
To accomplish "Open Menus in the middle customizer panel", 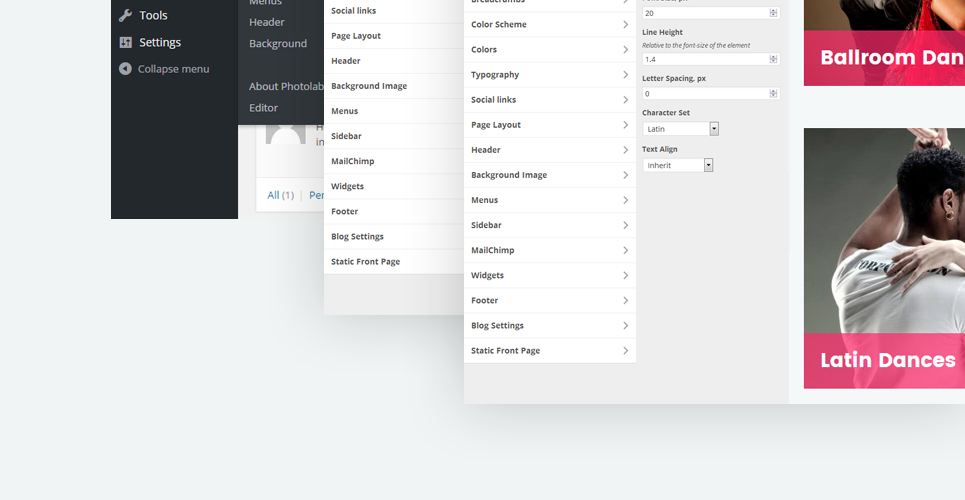I will pyautogui.click(x=394, y=111).
